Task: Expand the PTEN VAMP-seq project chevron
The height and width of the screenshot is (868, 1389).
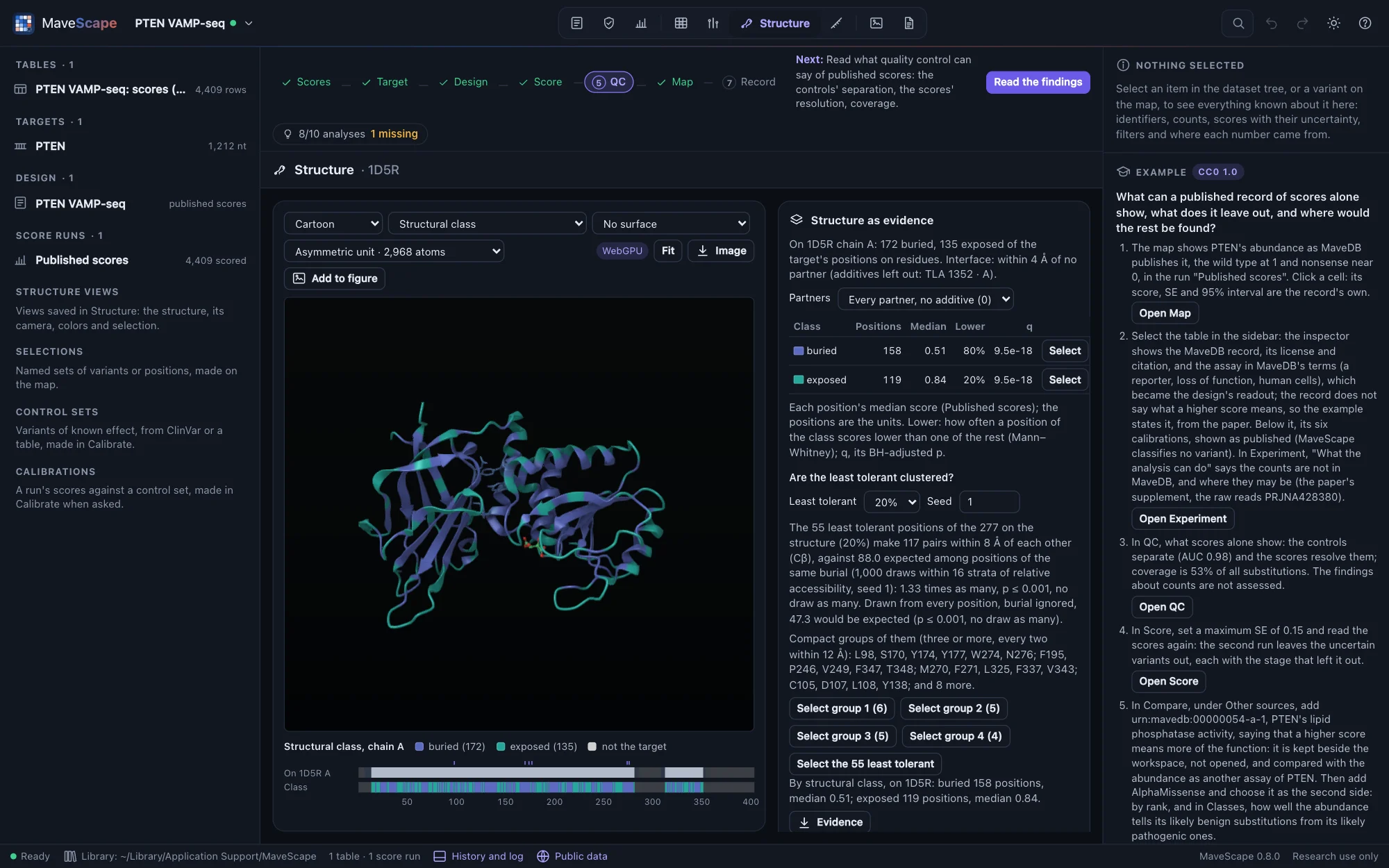Action: coord(249,23)
